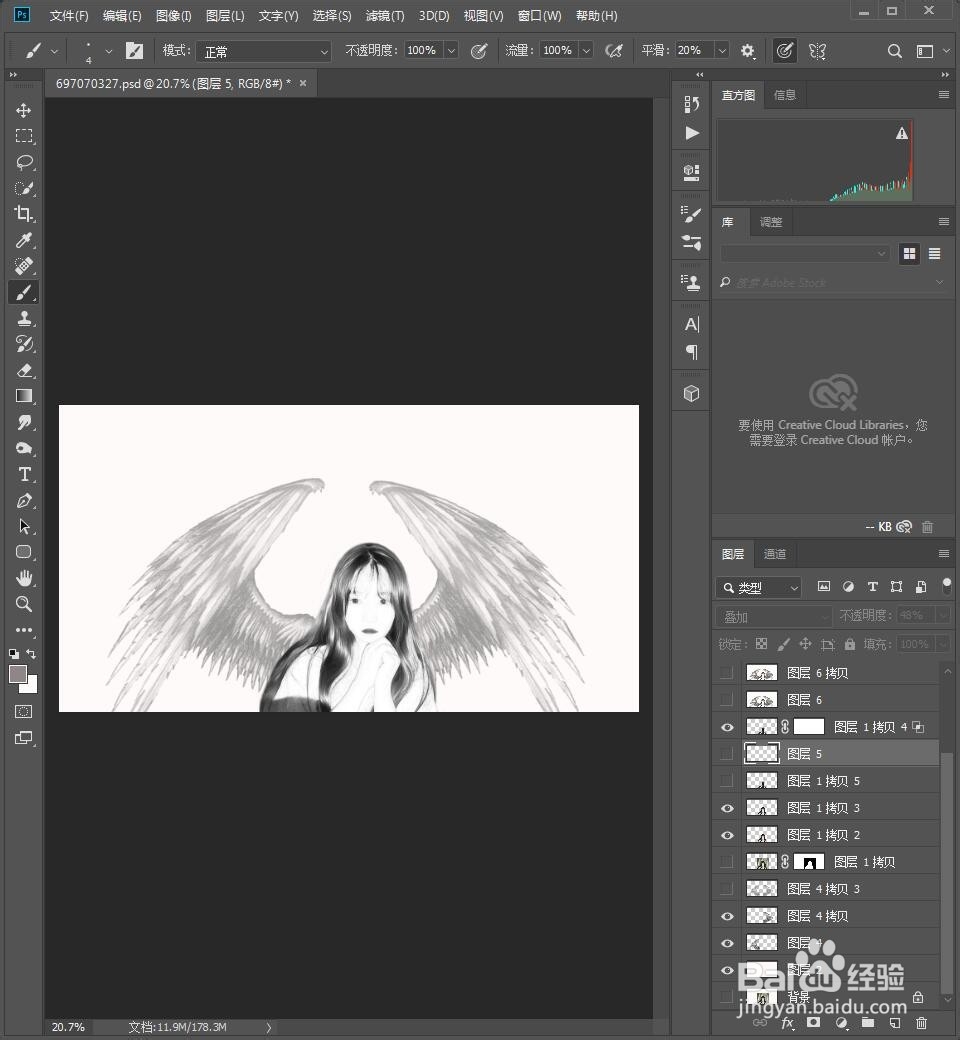Choose the Eyedropper tool

tap(24, 240)
